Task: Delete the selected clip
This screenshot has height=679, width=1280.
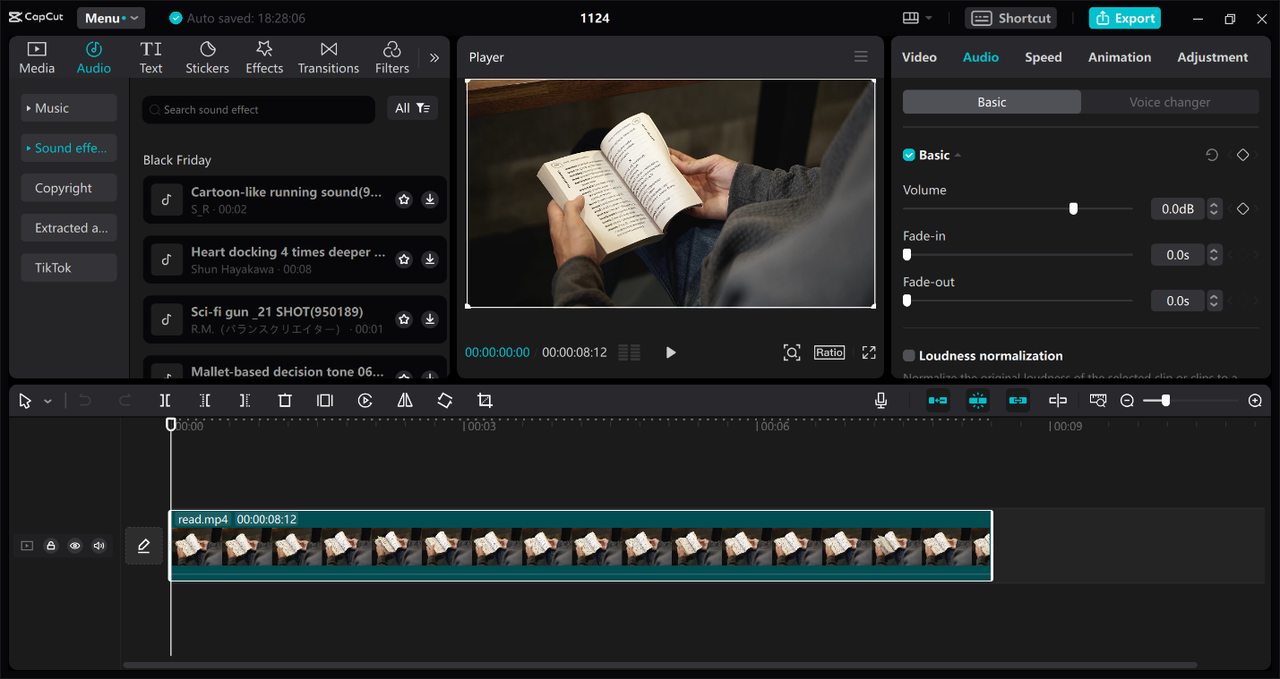Action: click(x=285, y=400)
